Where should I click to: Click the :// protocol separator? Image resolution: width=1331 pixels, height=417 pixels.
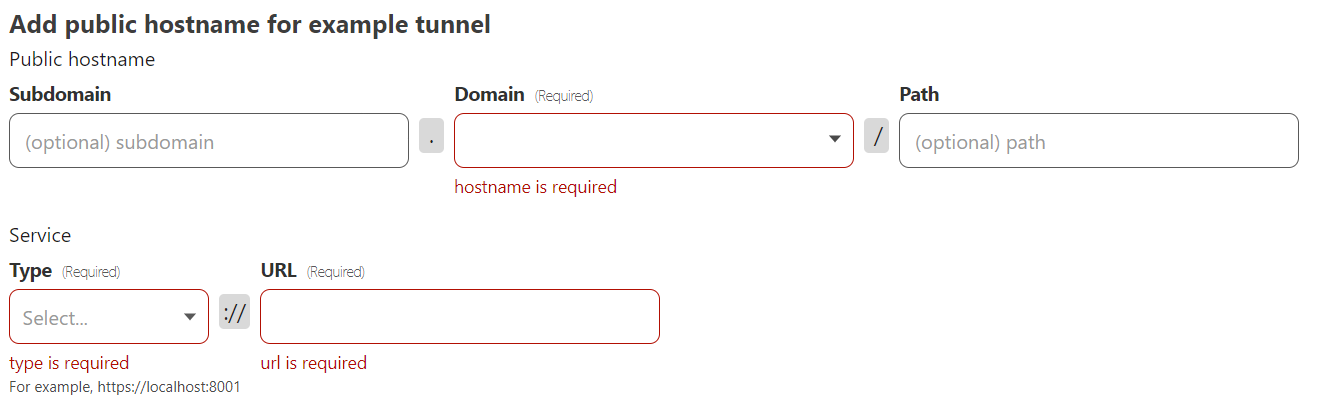(234, 312)
